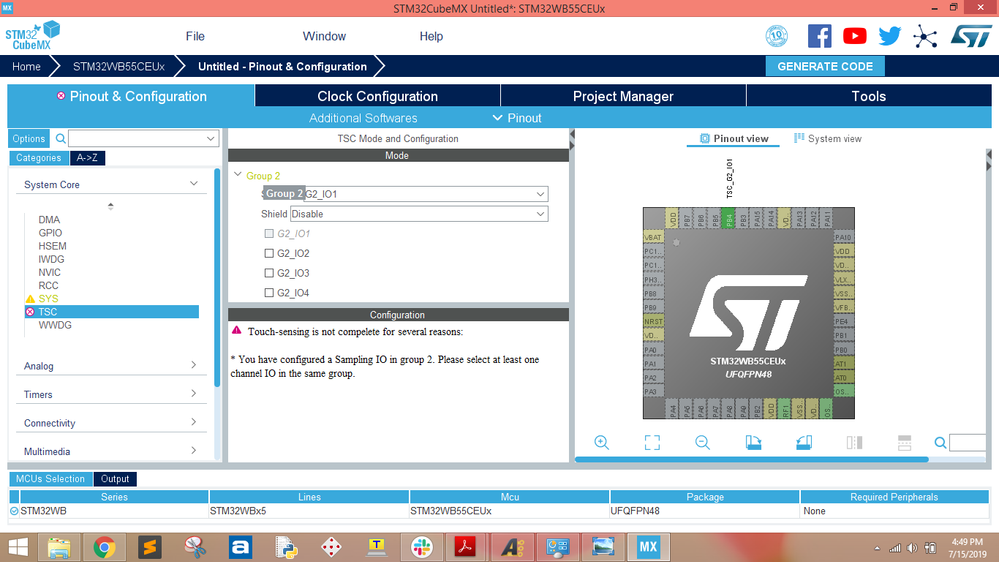Open the Pinout dropdown menu
Screen dimensions: 999x562
[x=517, y=118]
